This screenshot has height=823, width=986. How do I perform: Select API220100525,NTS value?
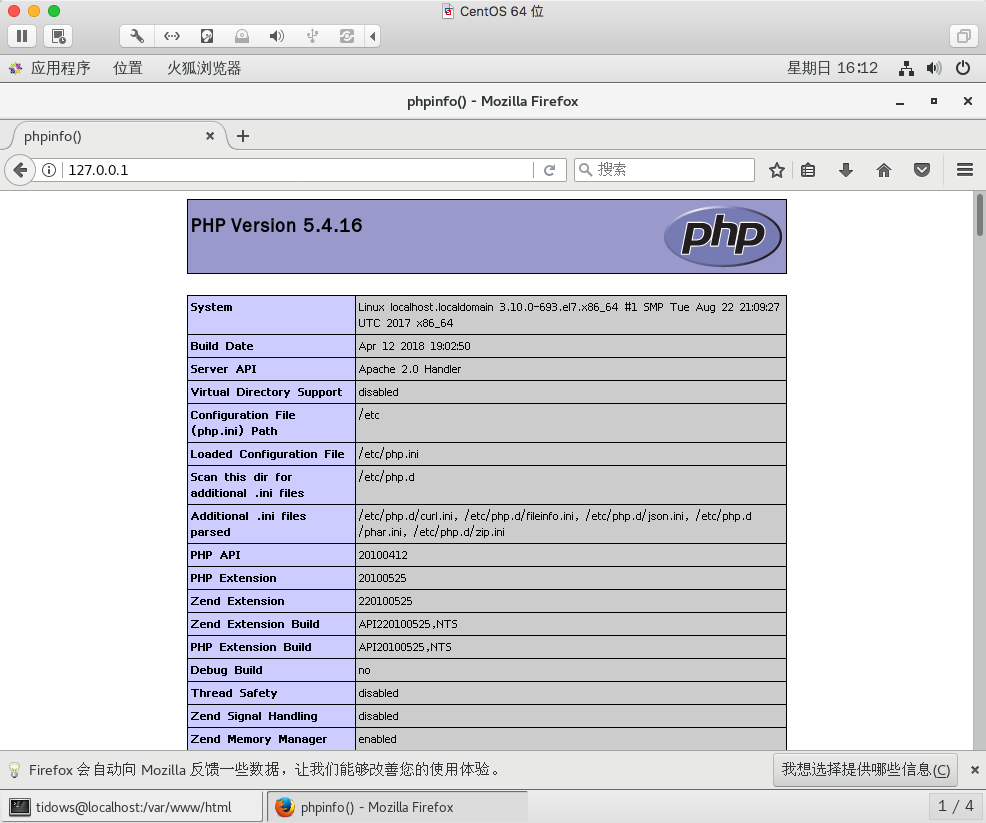(408, 624)
